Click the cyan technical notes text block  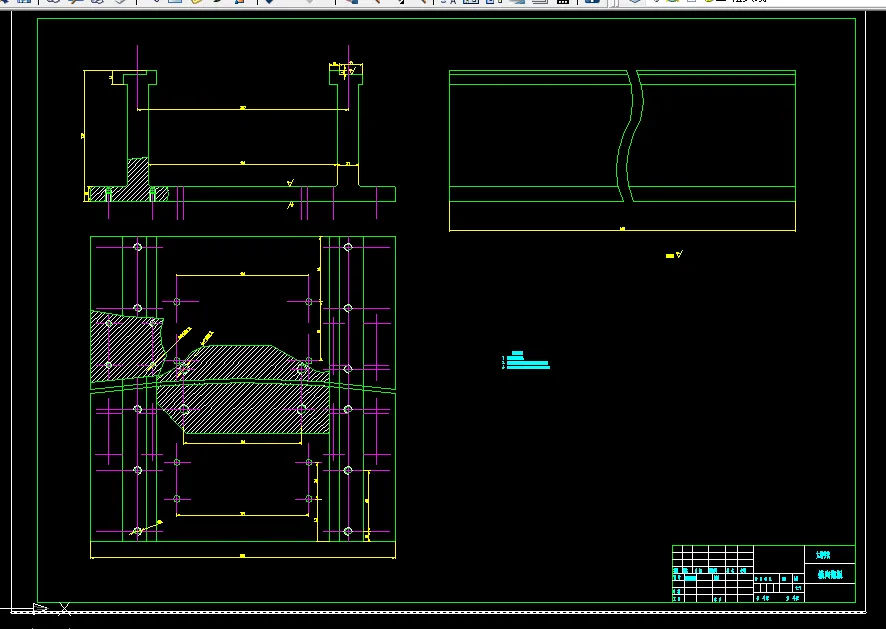(x=525, y=361)
